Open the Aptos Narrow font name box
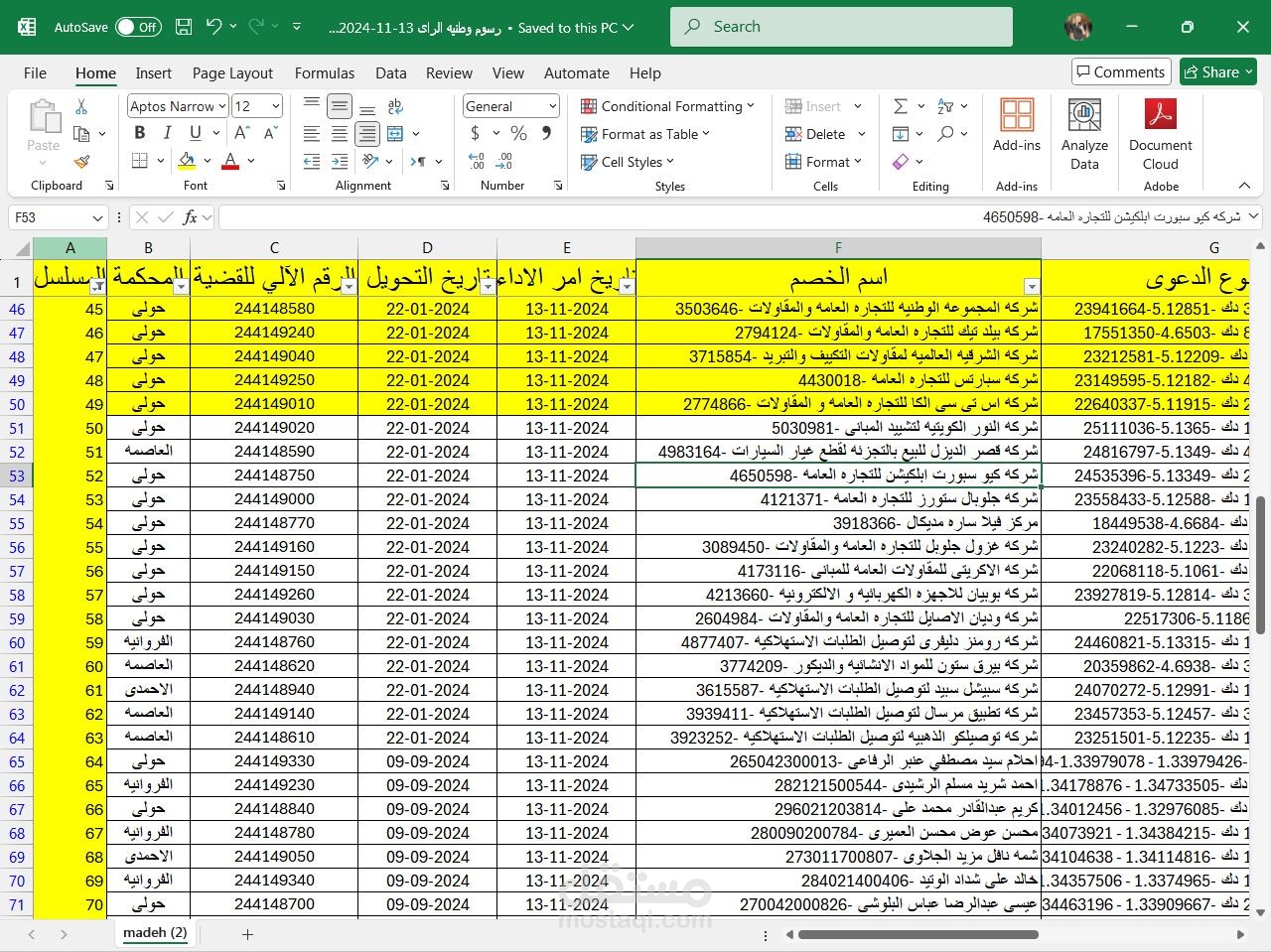This screenshot has height=952, width=1271. tap(178, 106)
